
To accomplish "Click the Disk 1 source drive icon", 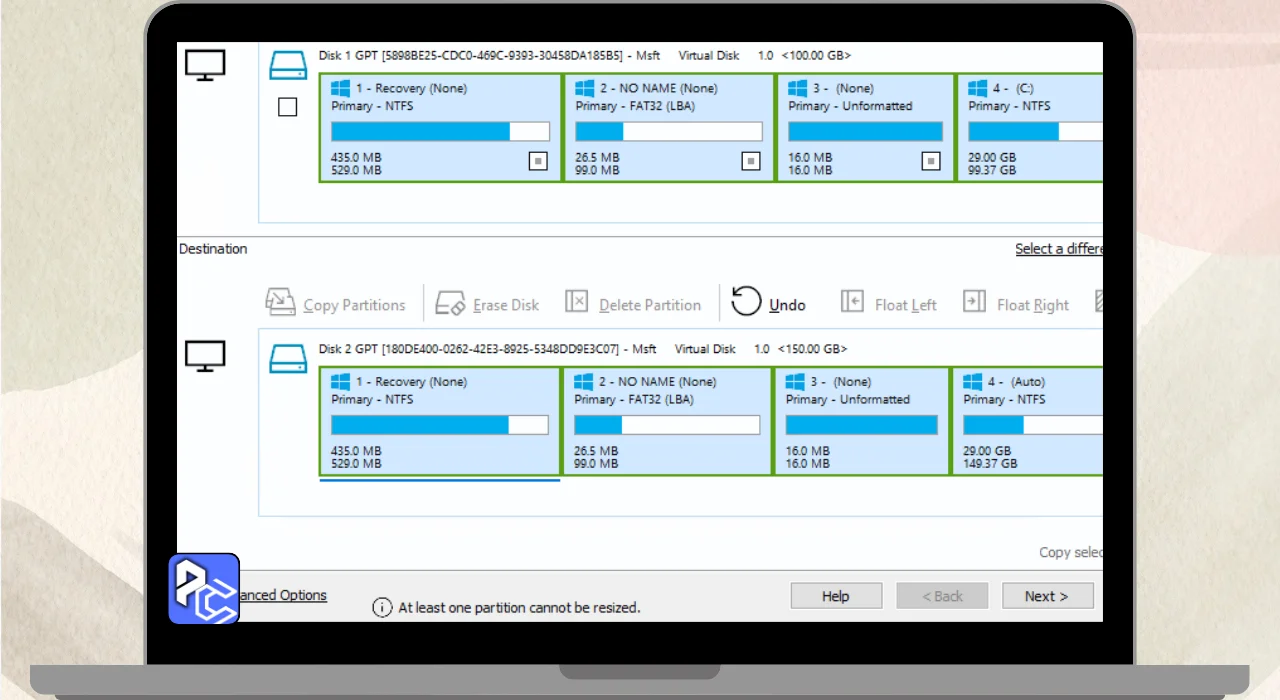I will click(x=288, y=66).
